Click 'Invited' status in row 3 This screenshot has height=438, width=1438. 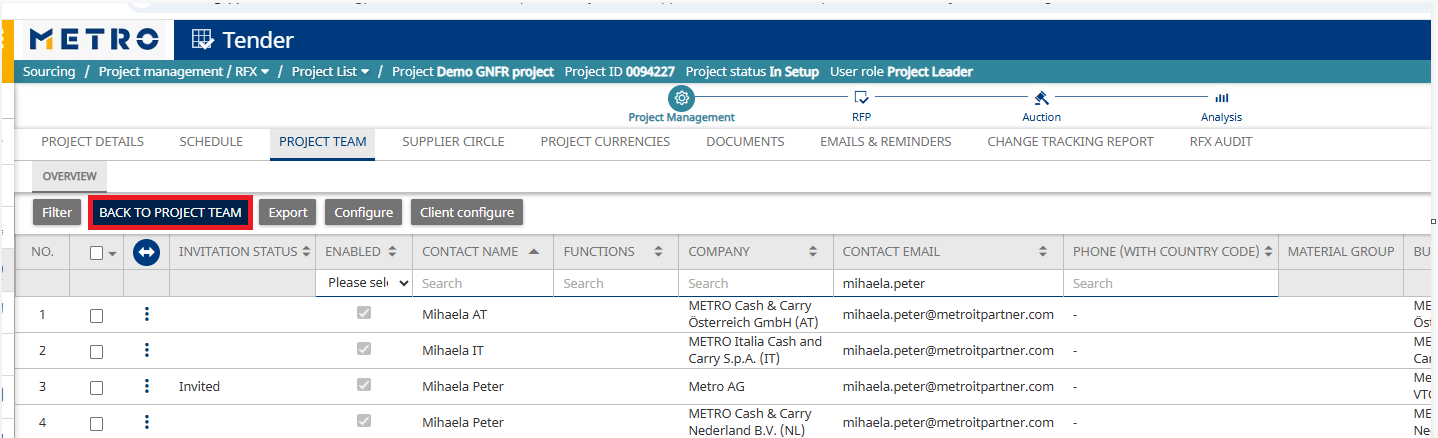click(x=199, y=386)
